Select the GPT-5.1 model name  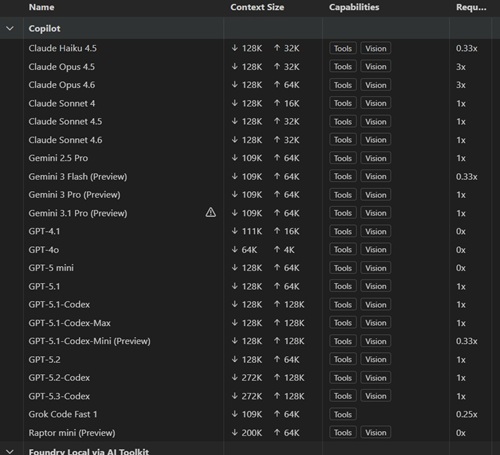[44, 286]
